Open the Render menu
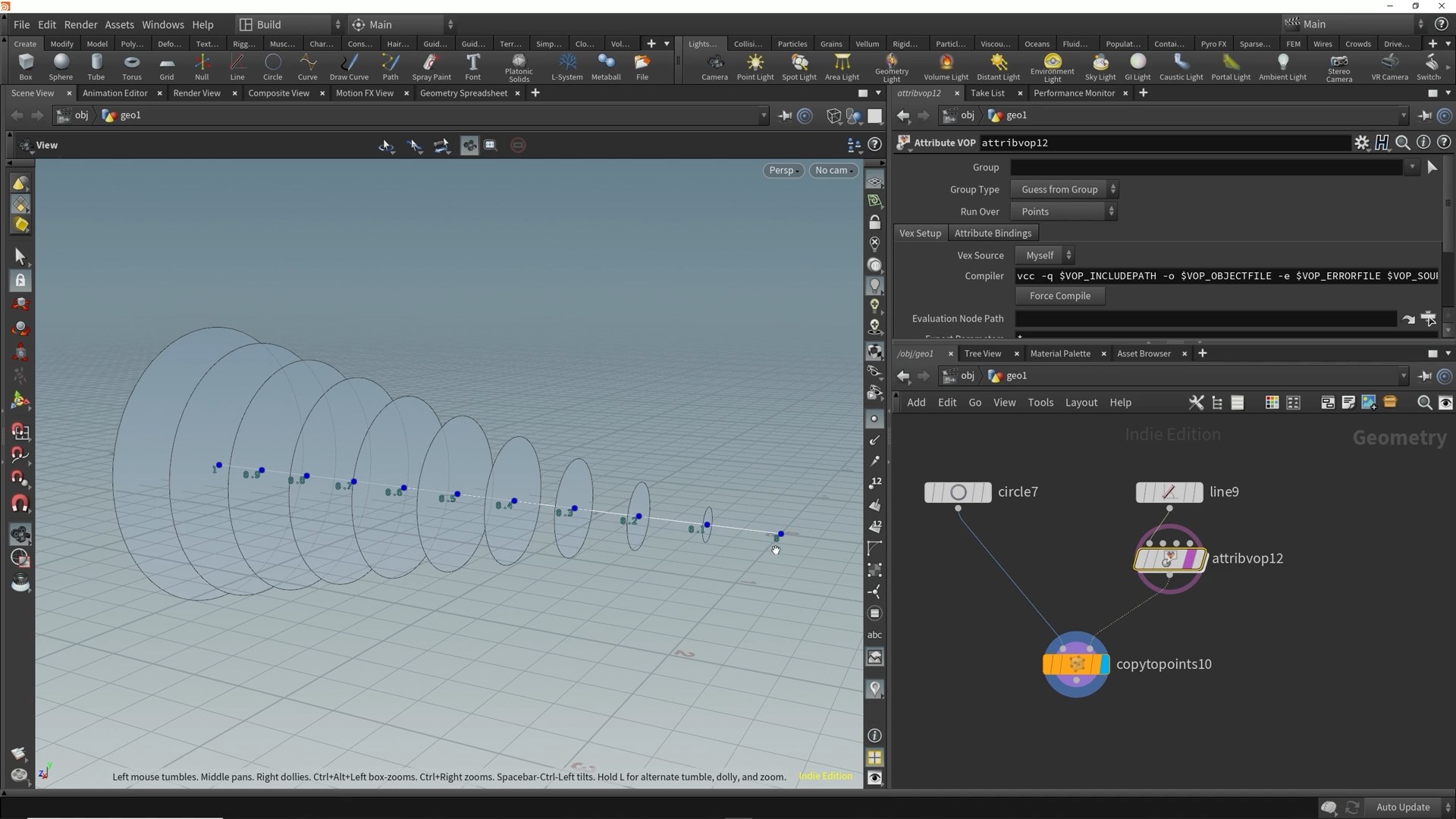 (80, 24)
